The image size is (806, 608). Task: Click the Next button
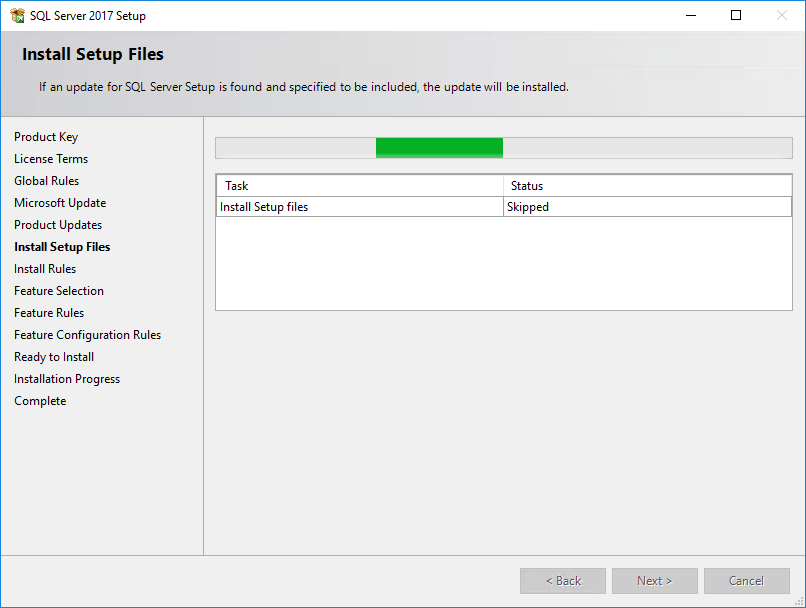655,581
